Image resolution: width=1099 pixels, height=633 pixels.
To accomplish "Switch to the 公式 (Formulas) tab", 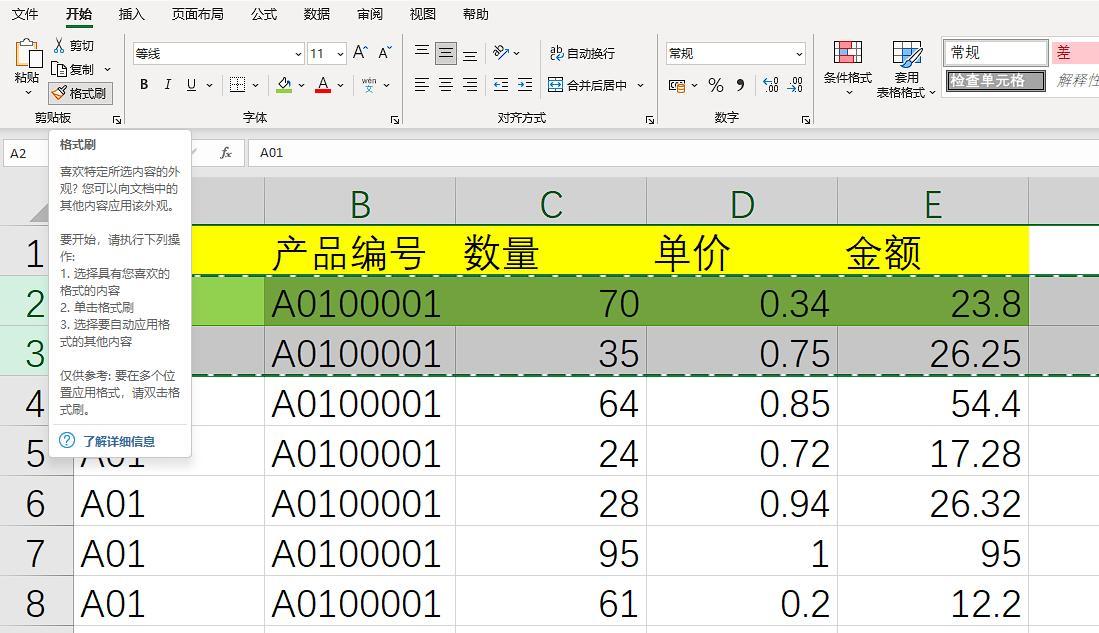I will coord(264,14).
